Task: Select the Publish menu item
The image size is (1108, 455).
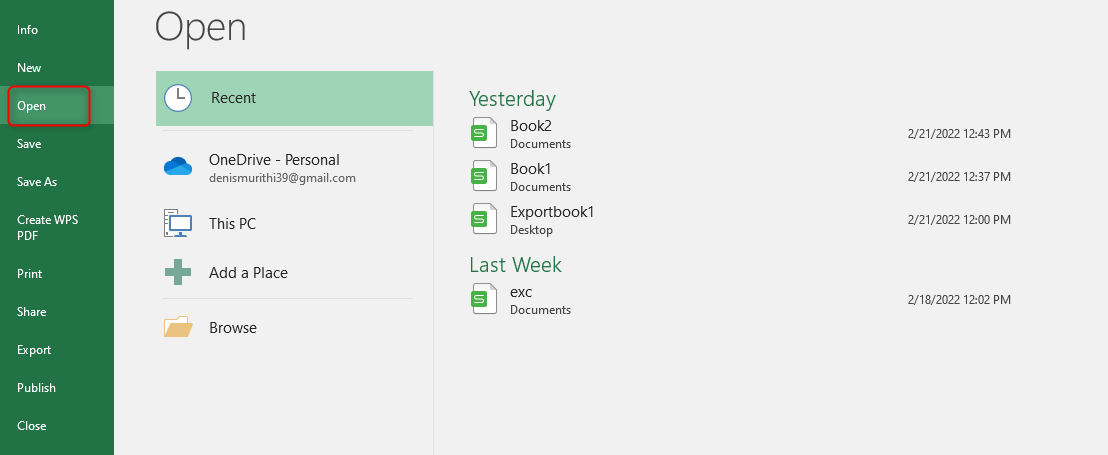Action: click(x=36, y=388)
